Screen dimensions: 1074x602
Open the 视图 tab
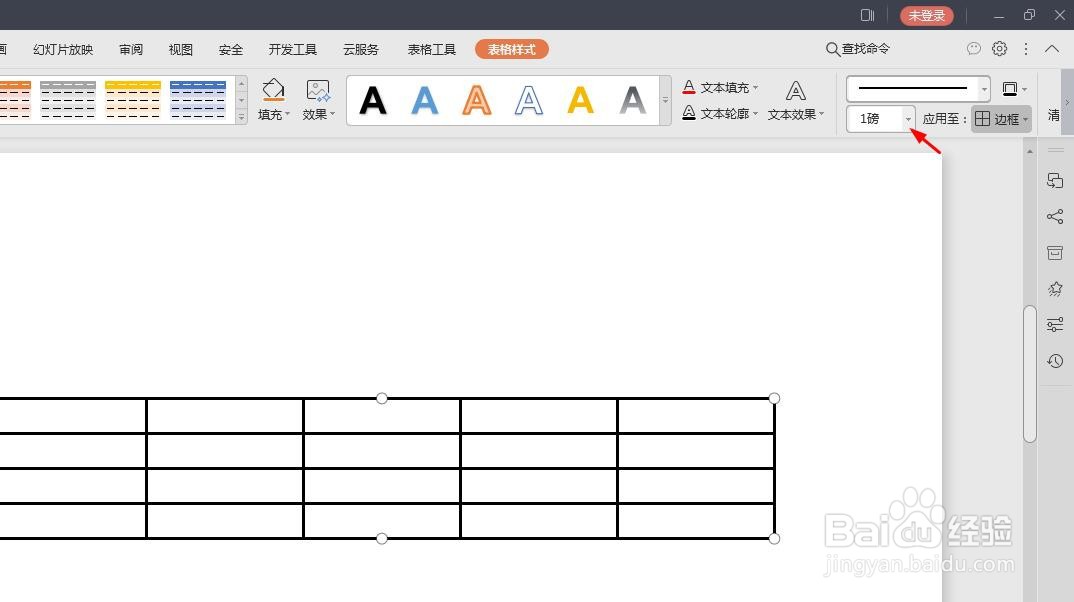(181, 49)
